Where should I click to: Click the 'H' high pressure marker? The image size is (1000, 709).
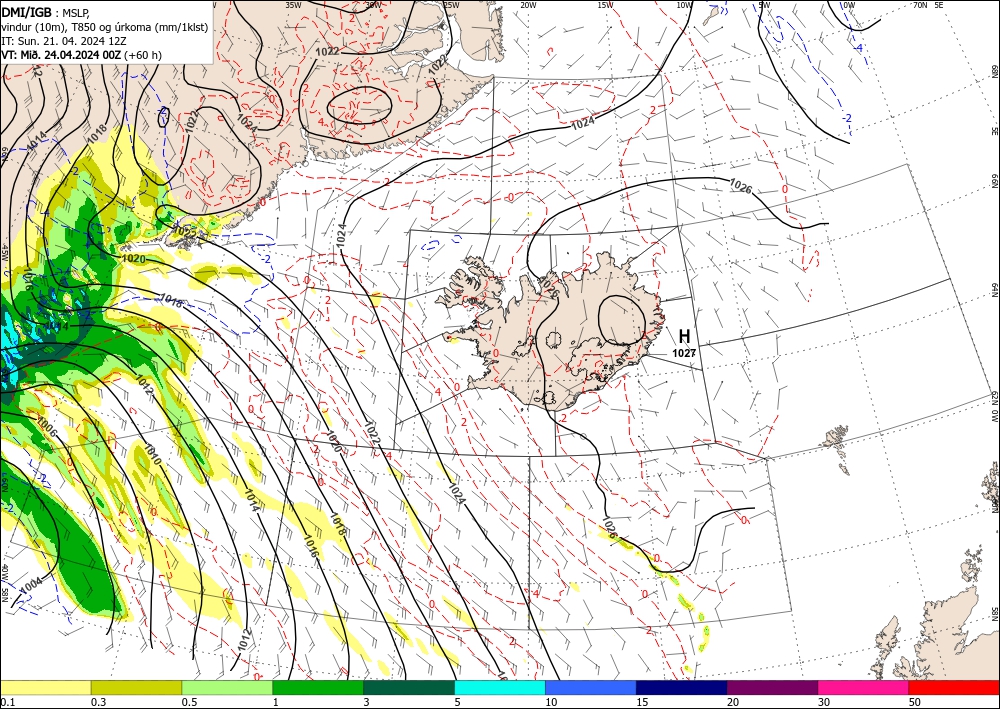684,336
